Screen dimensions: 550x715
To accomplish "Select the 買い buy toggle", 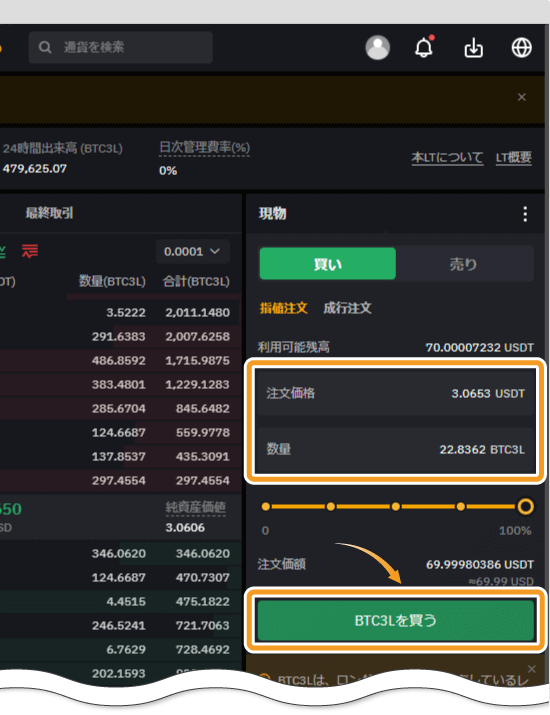I will coord(327,264).
